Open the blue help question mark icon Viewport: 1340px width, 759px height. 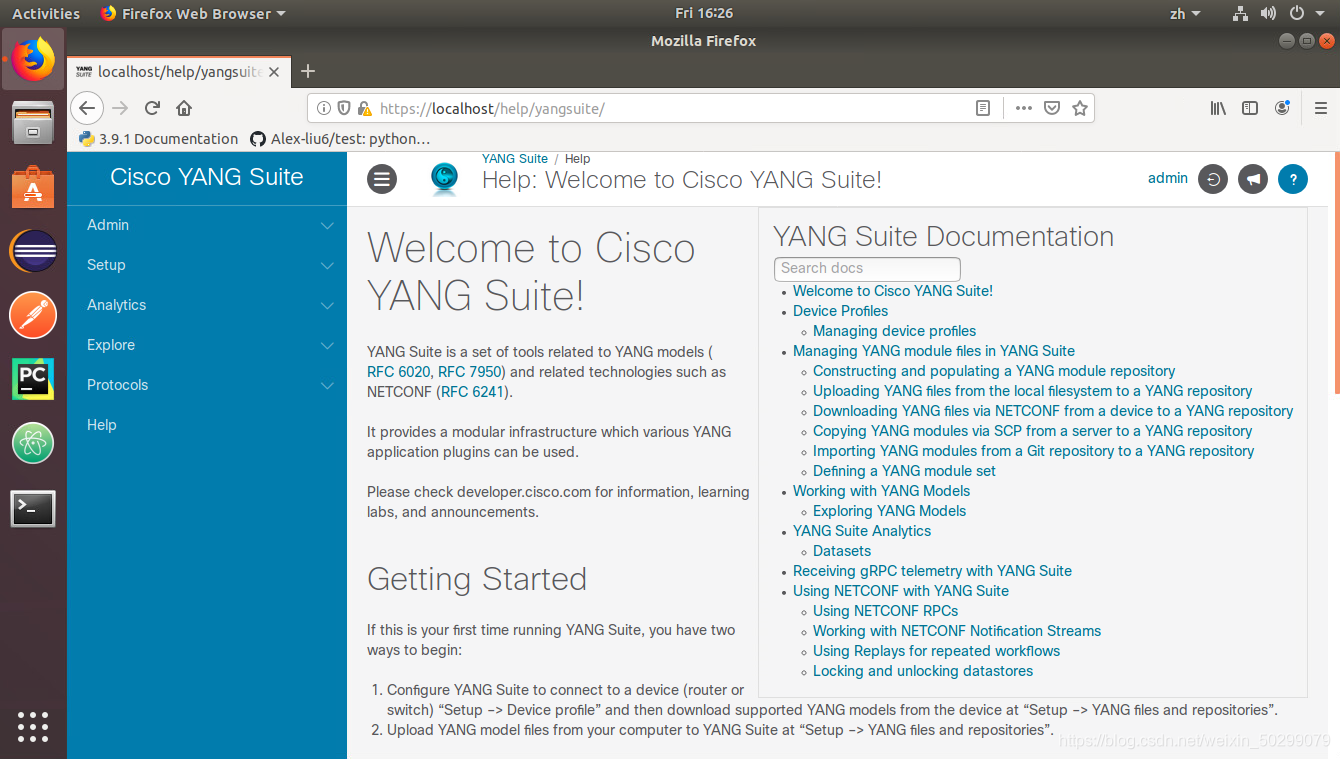pyautogui.click(x=1293, y=179)
